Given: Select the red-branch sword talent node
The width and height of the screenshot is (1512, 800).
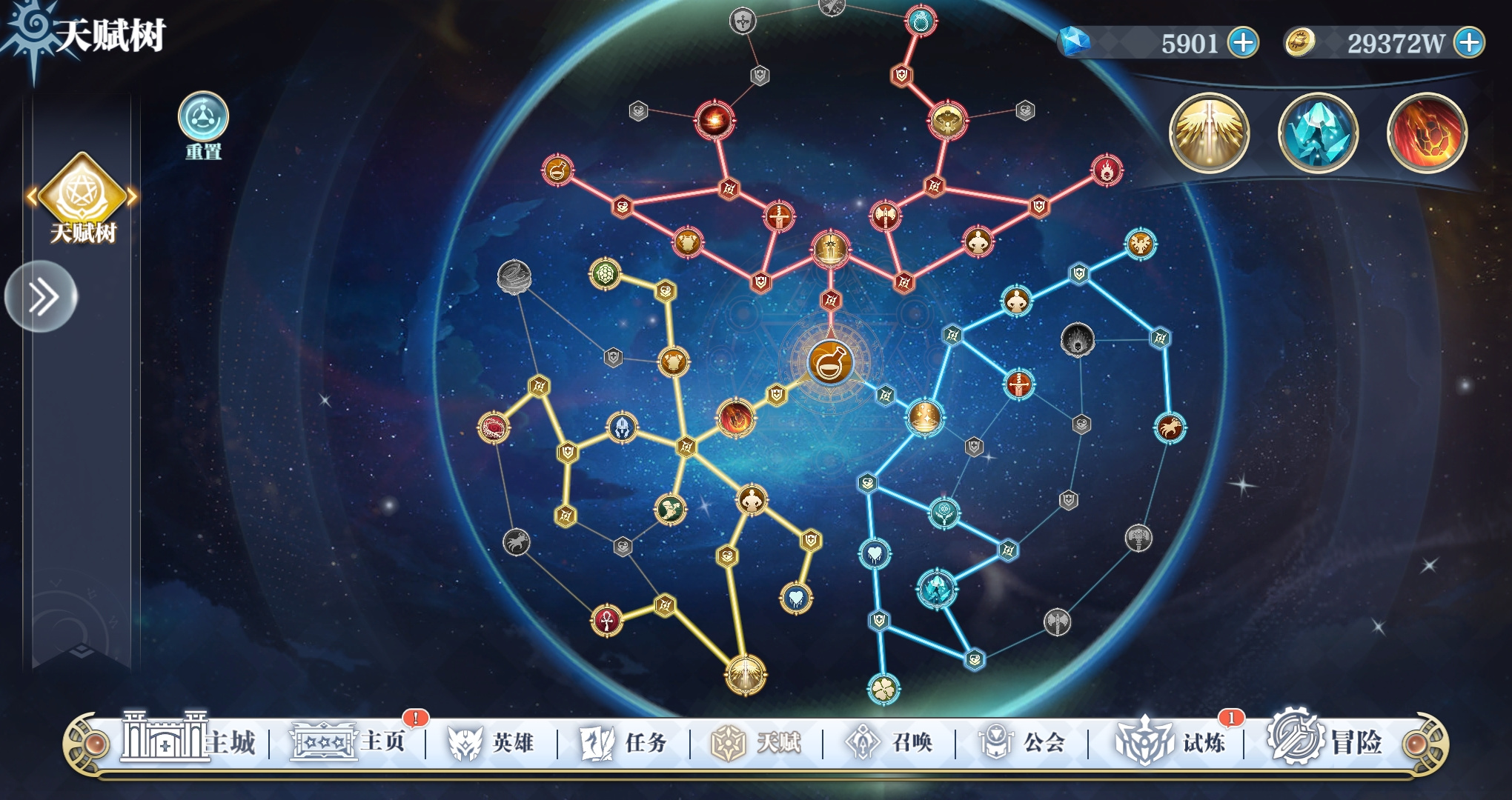Looking at the screenshot, I should click(778, 217).
